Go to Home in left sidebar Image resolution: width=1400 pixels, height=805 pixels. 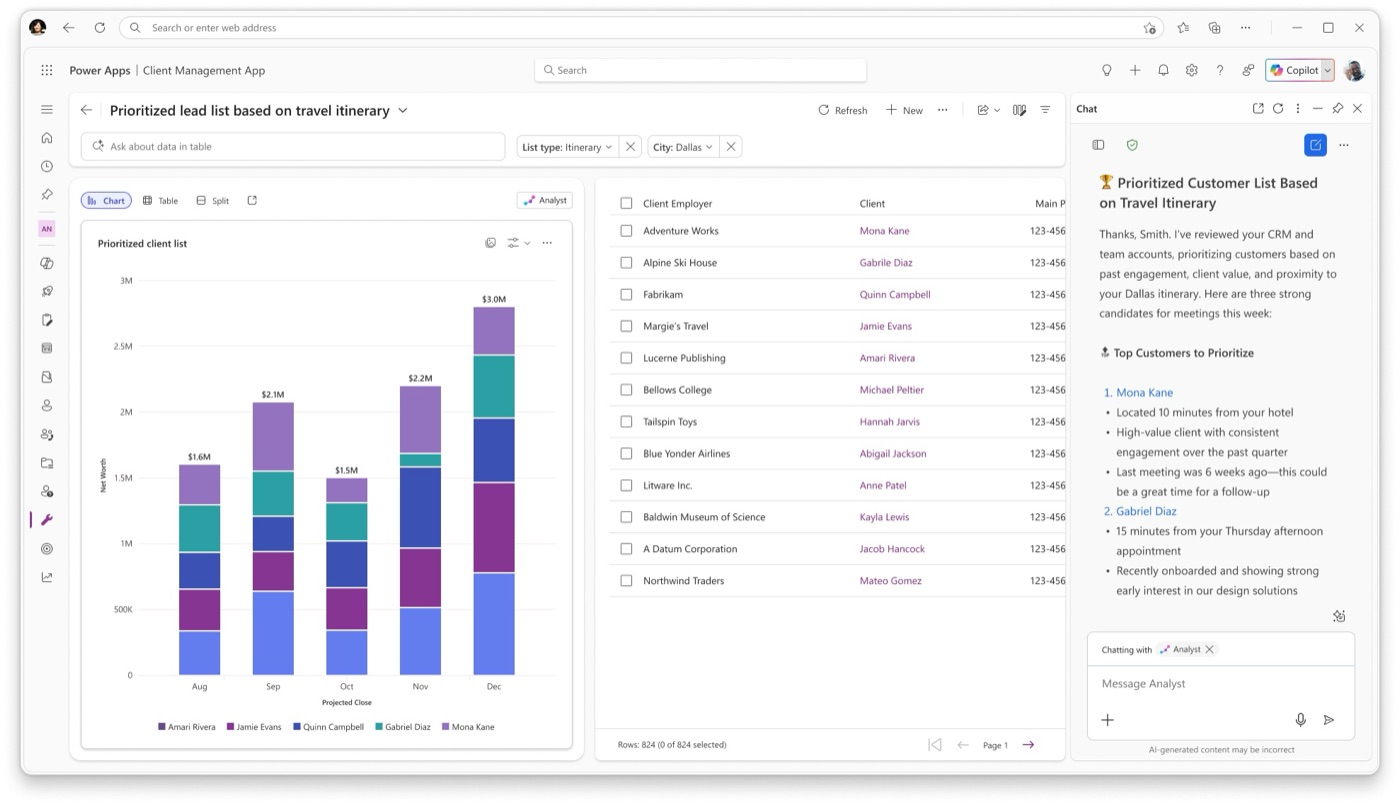[x=47, y=138]
